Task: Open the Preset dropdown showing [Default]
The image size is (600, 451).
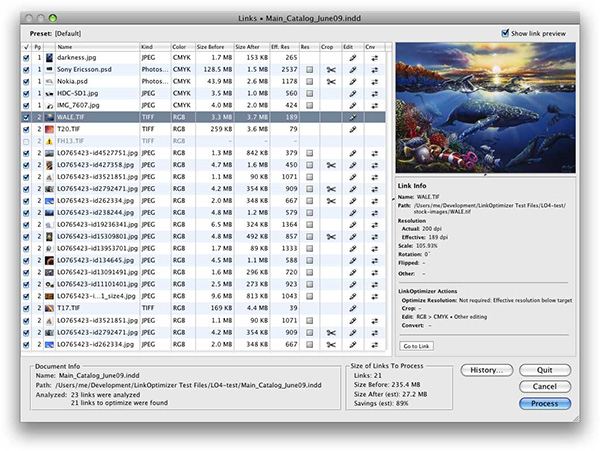Action: (x=70, y=32)
